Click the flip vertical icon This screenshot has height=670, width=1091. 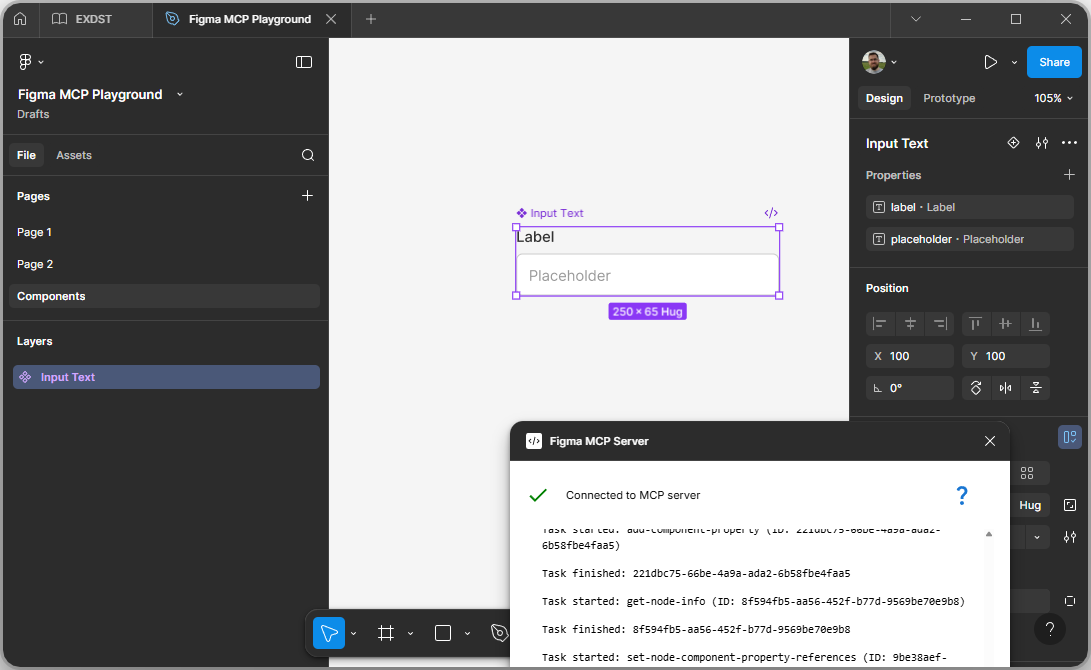(1035, 388)
